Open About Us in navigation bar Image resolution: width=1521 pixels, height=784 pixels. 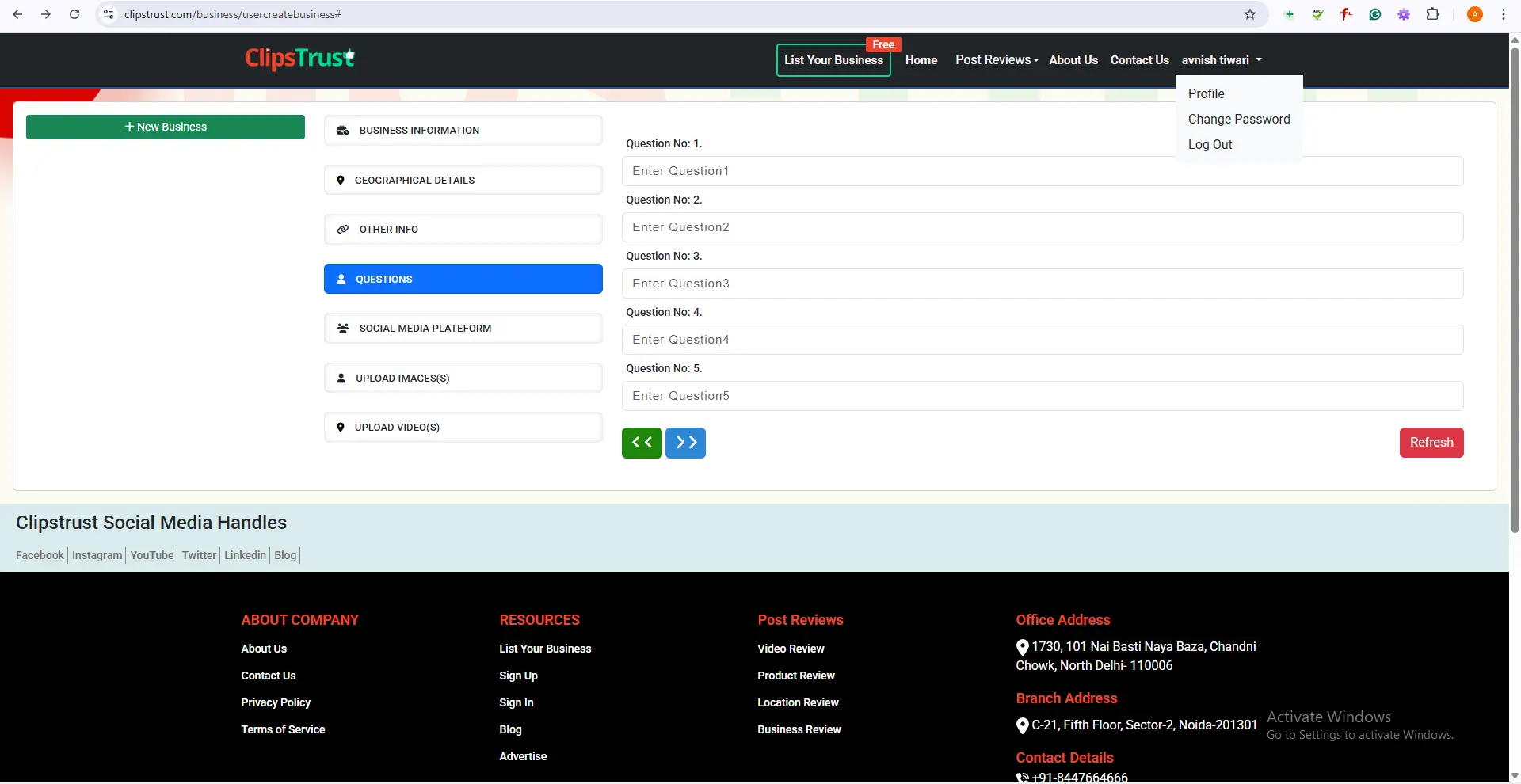1073,60
